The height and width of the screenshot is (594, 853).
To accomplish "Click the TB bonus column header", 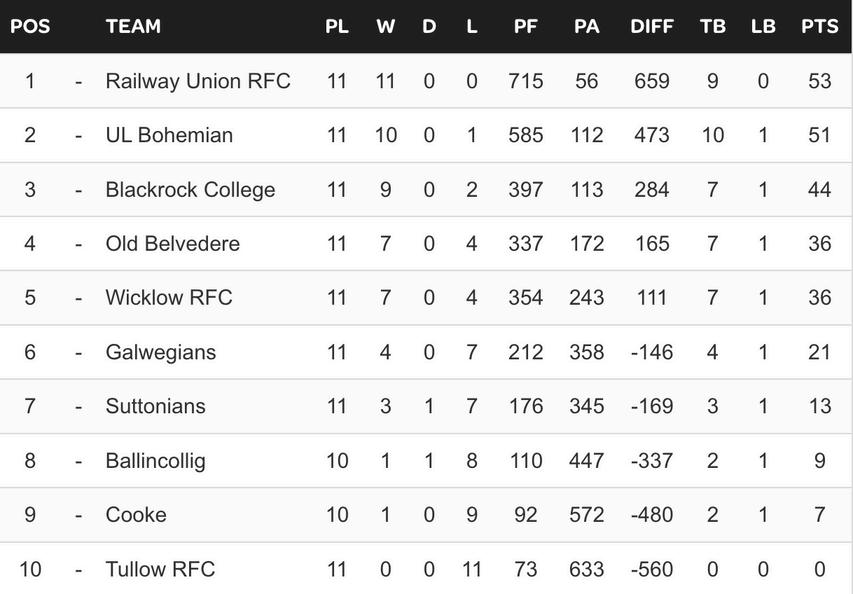I will [713, 27].
